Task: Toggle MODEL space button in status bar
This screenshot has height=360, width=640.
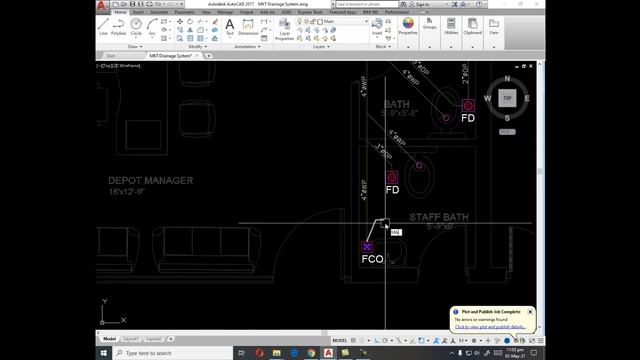Action: pyautogui.click(x=340, y=340)
